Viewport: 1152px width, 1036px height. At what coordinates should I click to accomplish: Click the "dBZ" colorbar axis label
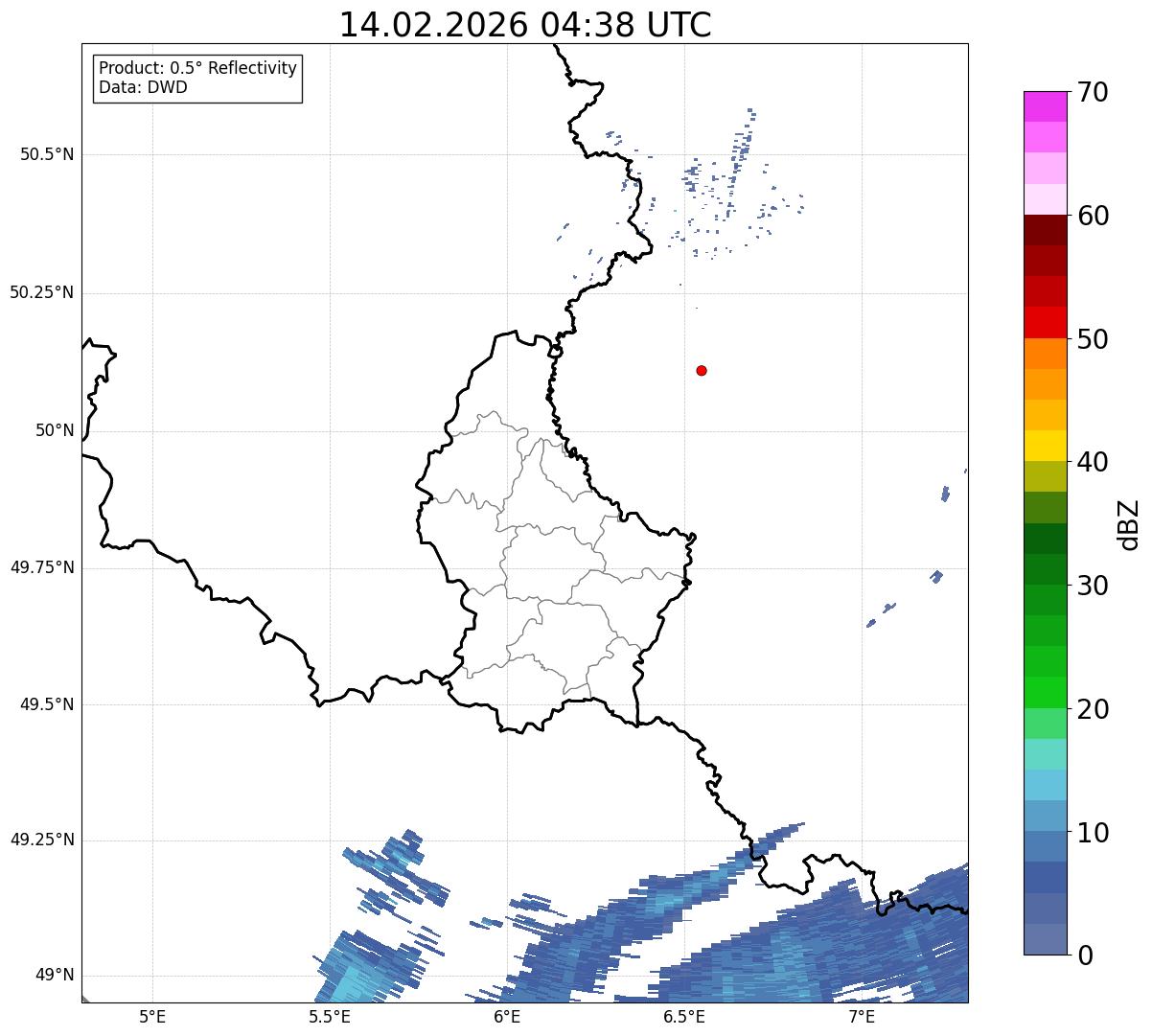point(1129,524)
